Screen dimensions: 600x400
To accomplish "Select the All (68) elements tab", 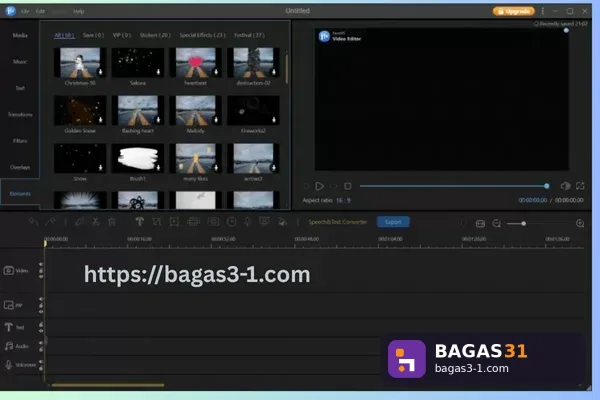I will [64, 35].
